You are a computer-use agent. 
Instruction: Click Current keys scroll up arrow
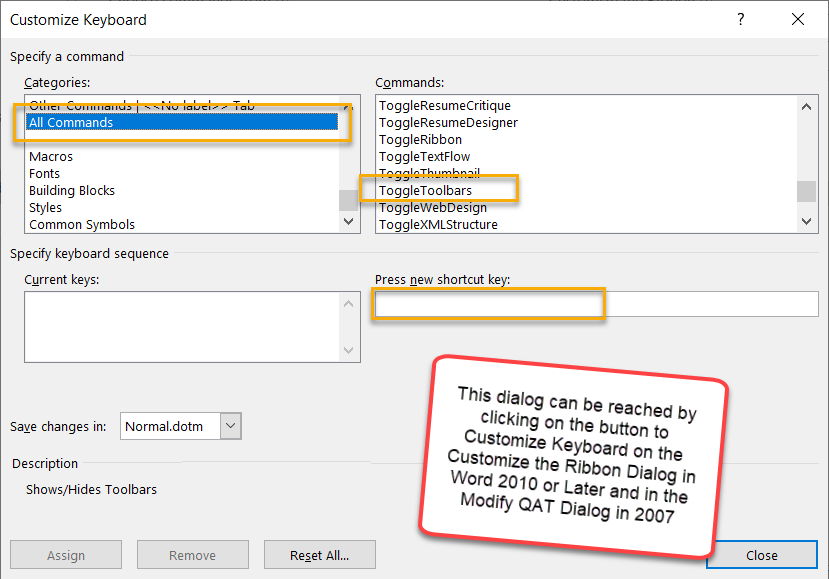[348, 304]
